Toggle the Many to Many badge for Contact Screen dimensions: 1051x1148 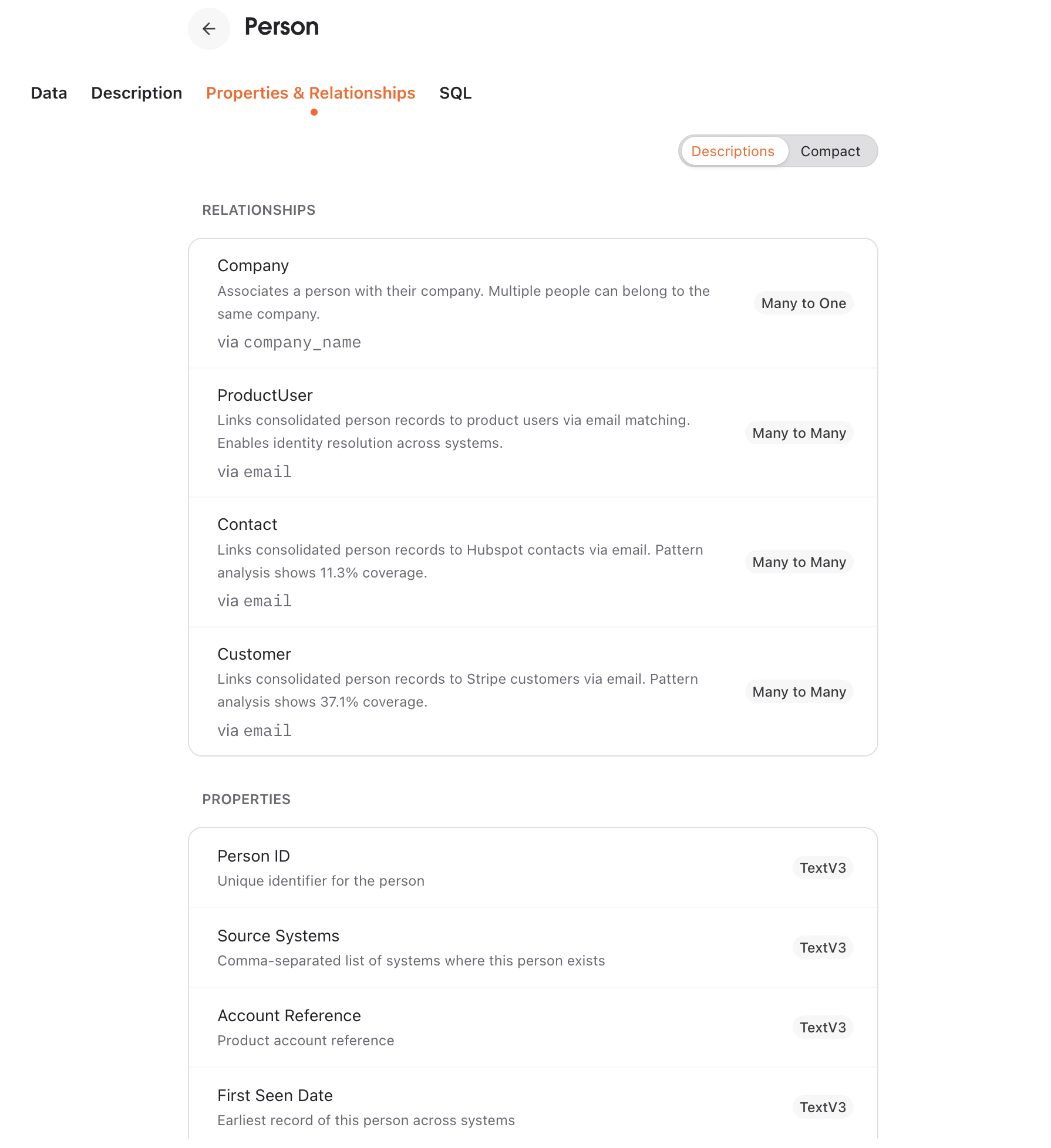pyautogui.click(x=799, y=562)
